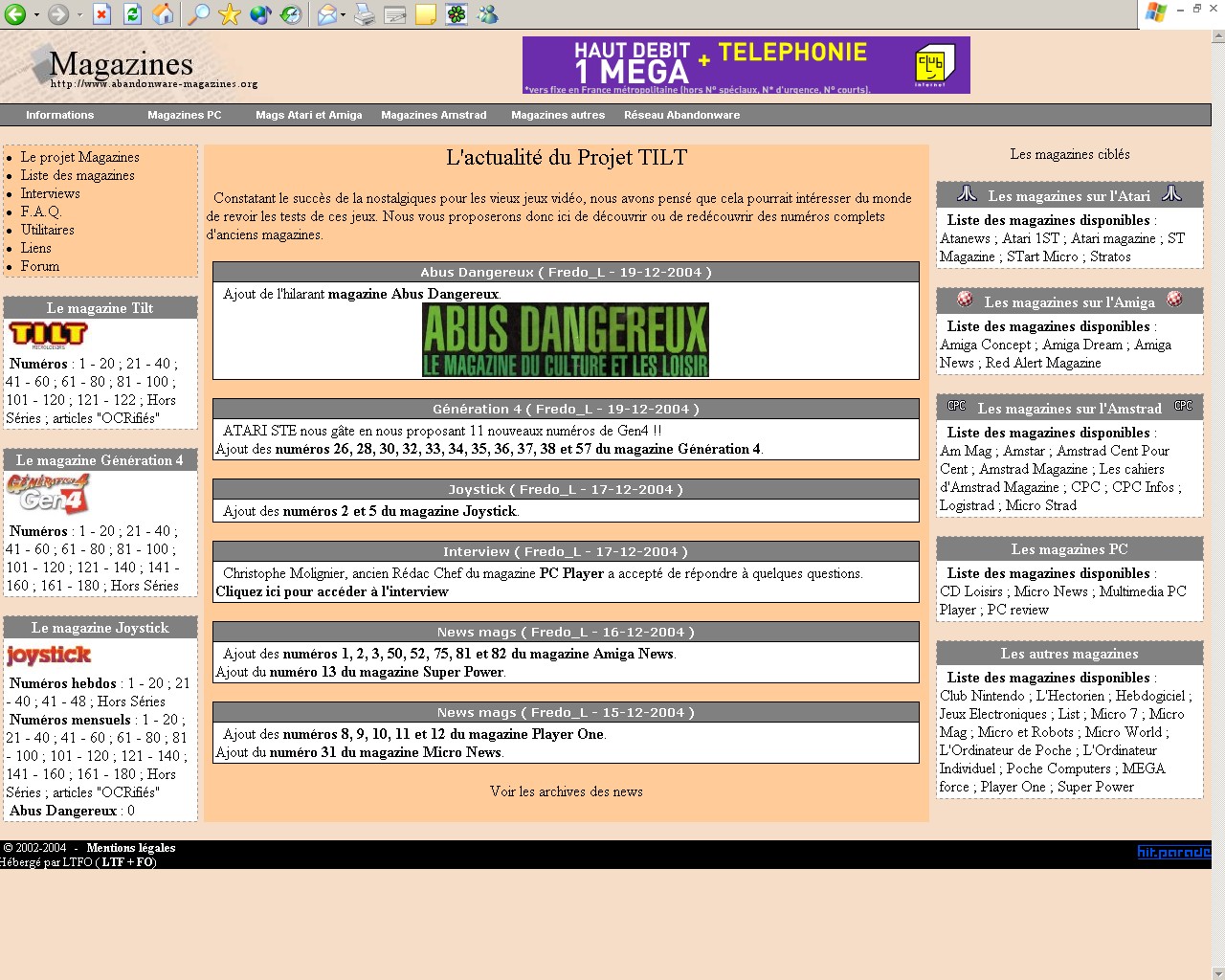Click the Edit page icon in toolbar
This screenshot has width=1225, height=980.
(x=394, y=14)
